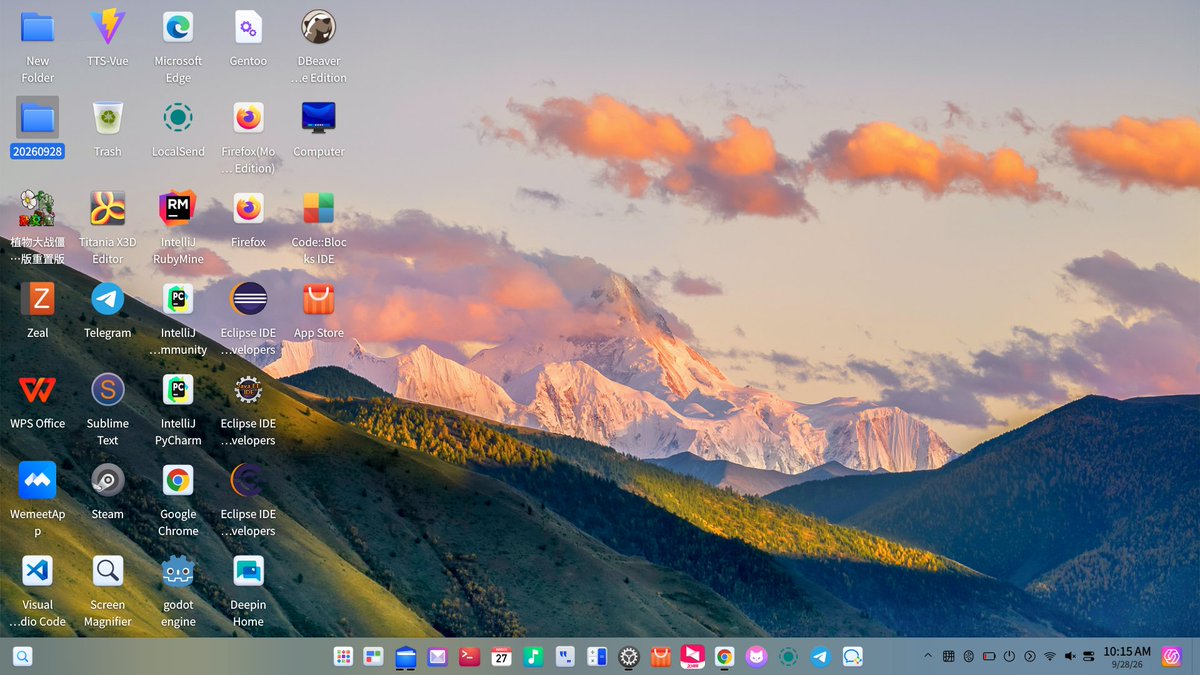The image size is (1200, 675).
Task: Open the Computer desktop icon
Action: coord(318,118)
